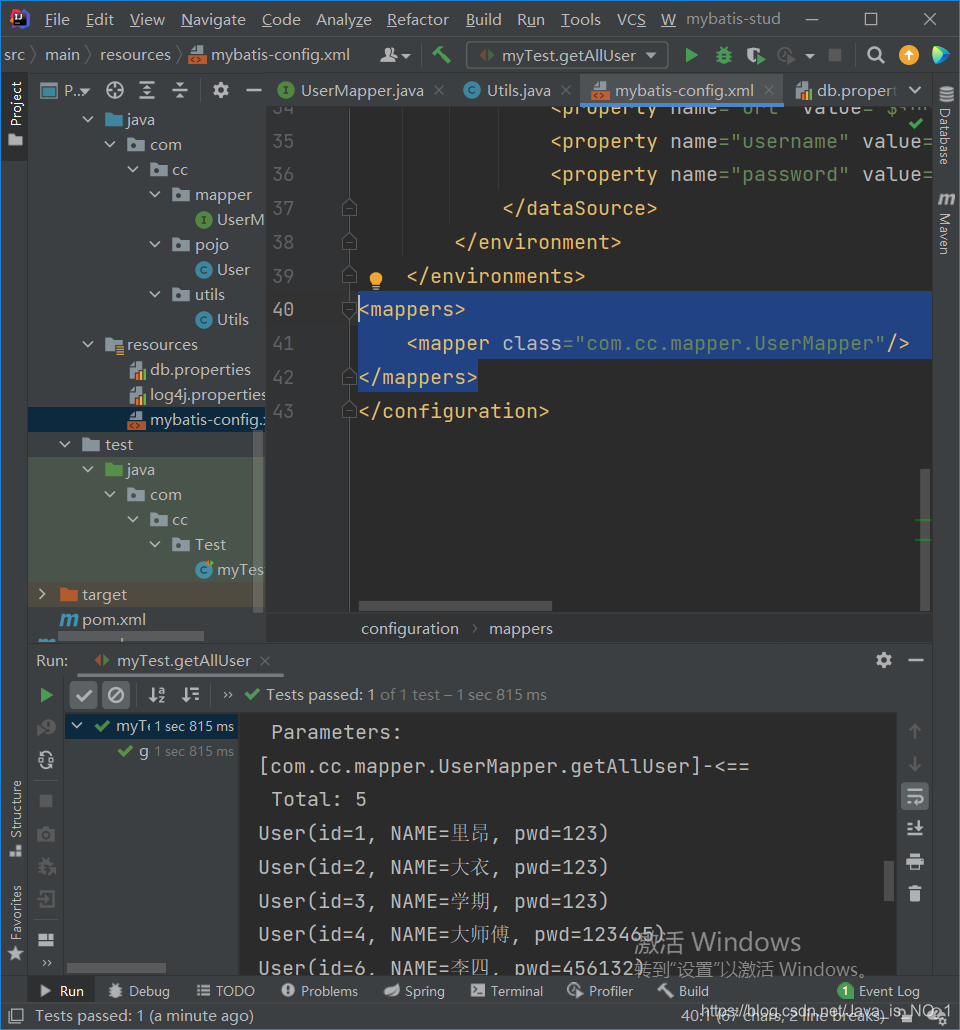Screen dimensions: 960x1030
Task: Toggle the Project tool window tab
Action: 16,114
